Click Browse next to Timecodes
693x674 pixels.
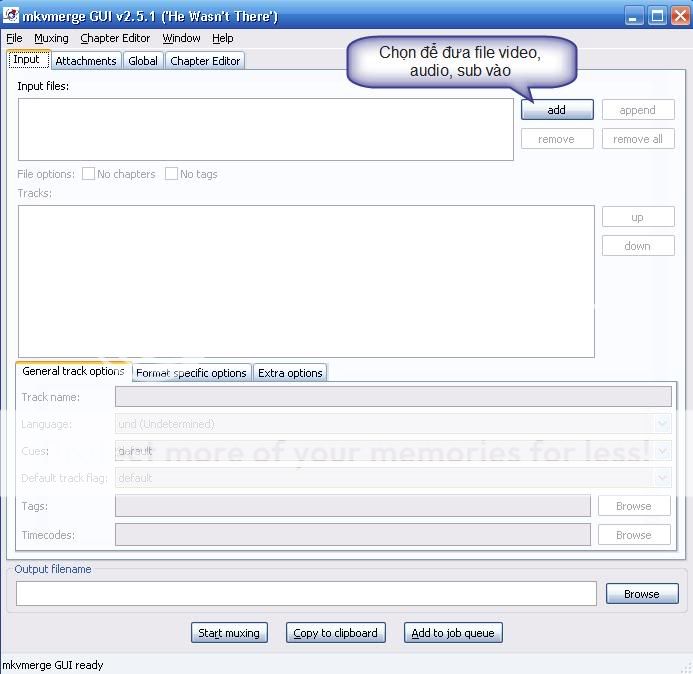(634, 535)
